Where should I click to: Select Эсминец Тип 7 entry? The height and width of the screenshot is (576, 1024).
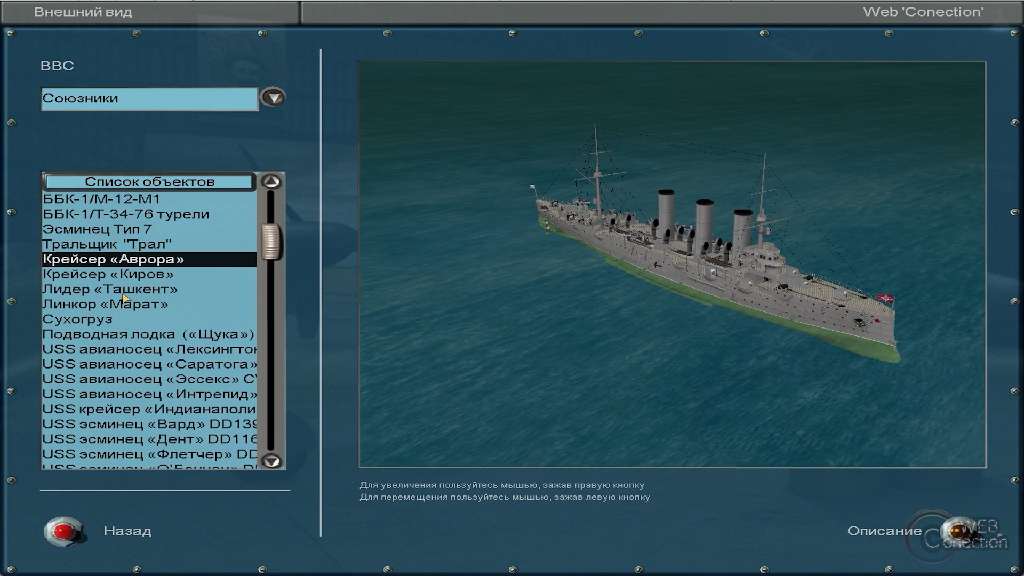97,229
